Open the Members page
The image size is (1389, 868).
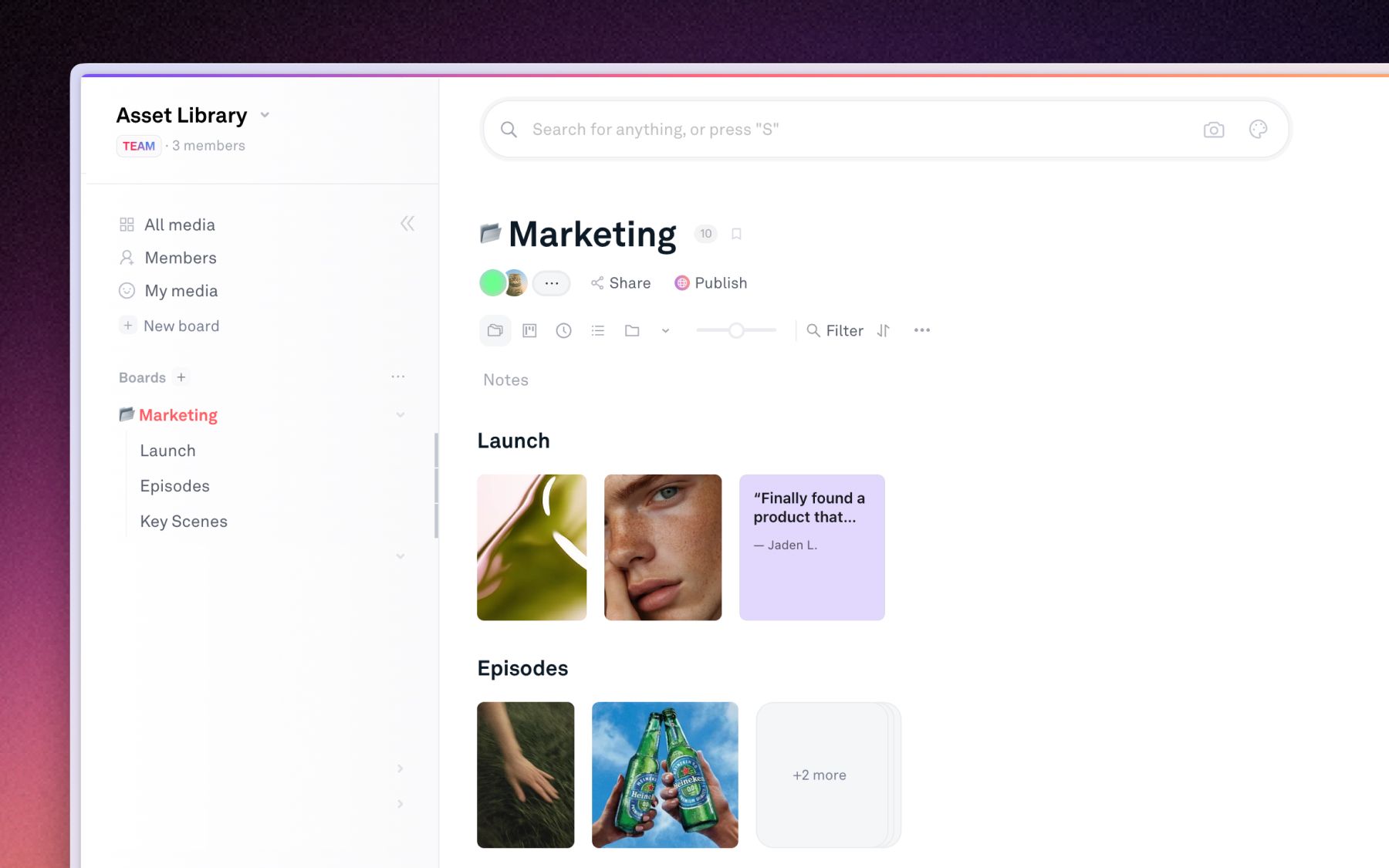click(x=180, y=258)
